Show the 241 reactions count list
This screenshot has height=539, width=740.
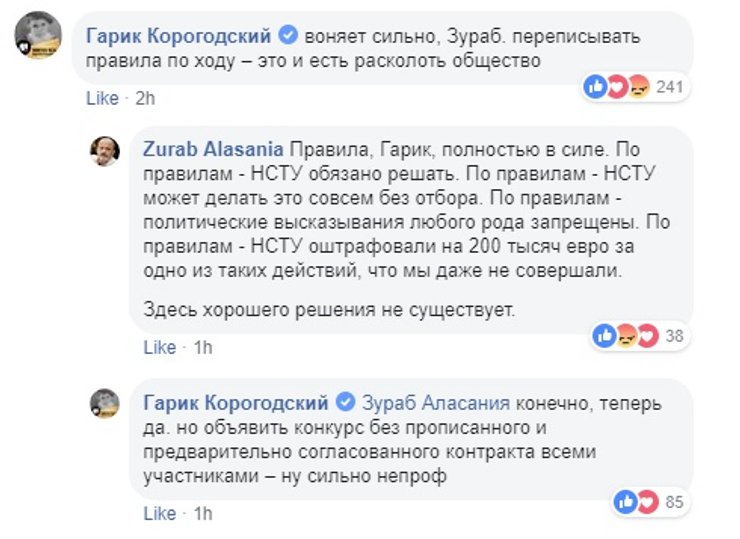(669, 88)
